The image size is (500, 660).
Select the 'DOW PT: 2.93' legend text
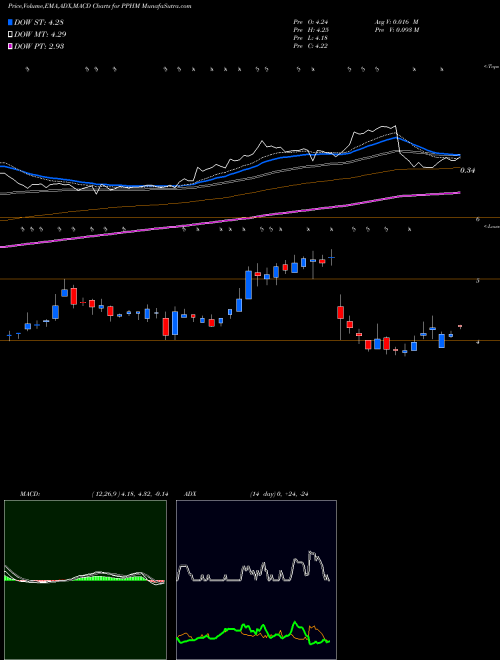pyautogui.click(x=39, y=46)
